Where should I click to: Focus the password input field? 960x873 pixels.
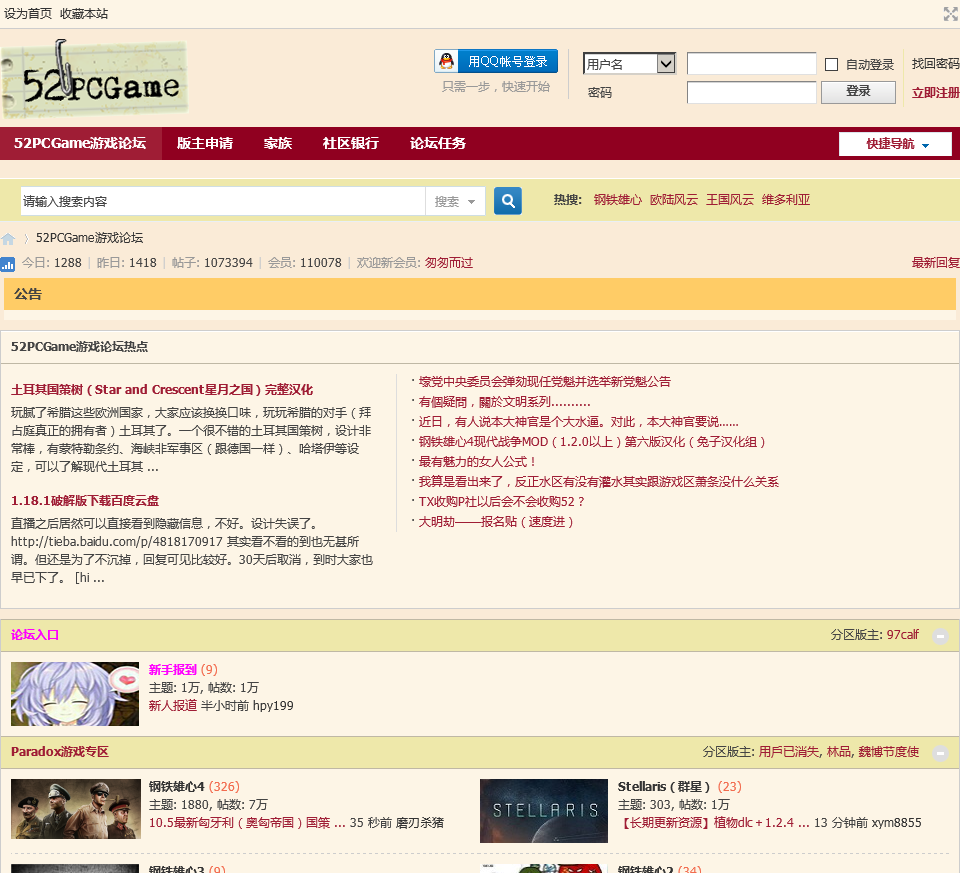pos(751,92)
